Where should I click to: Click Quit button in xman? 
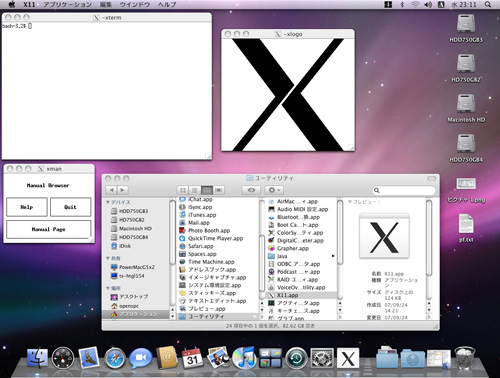pos(70,207)
